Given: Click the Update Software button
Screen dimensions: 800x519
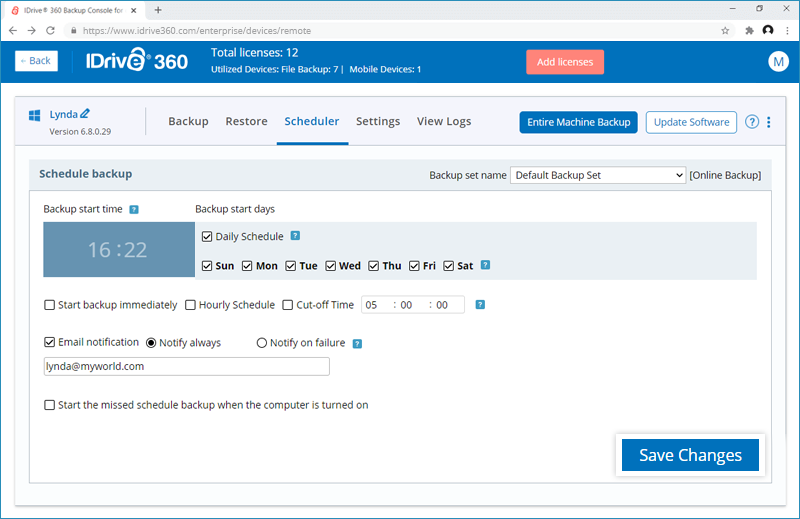Looking at the screenshot, I should tap(691, 122).
